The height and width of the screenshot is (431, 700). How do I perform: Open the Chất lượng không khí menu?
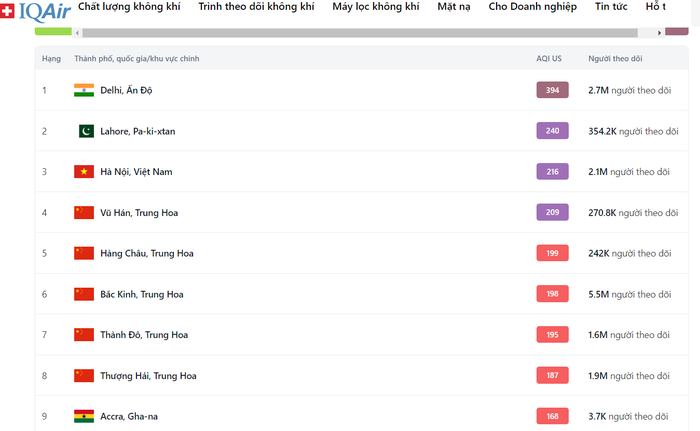(129, 7)
